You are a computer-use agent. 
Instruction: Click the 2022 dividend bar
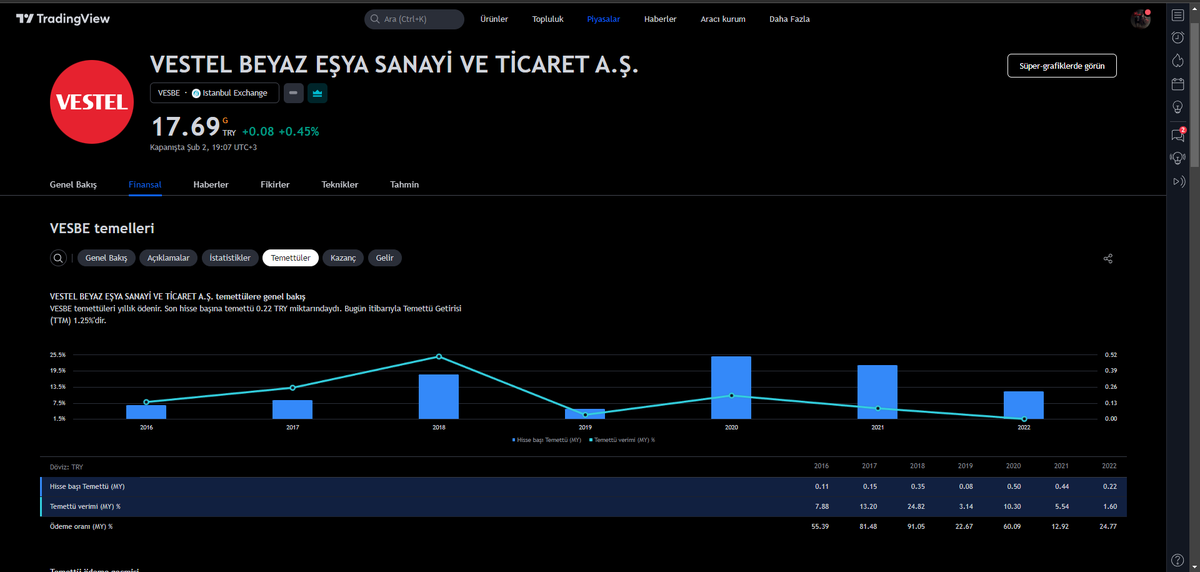1024,405
